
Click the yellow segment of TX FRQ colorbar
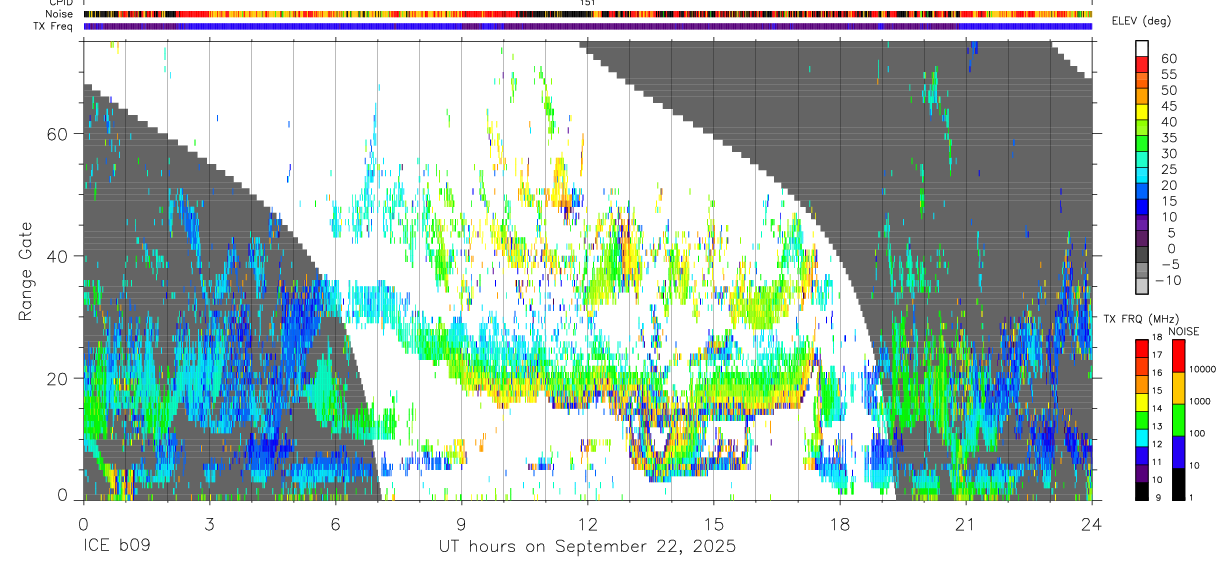[1142, 402]
